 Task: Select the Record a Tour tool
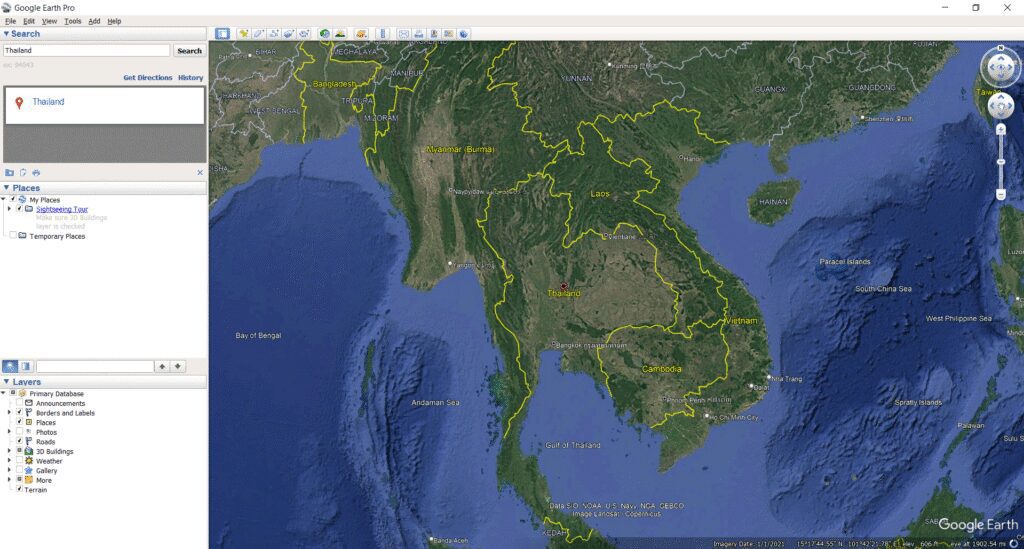(304, 33)
